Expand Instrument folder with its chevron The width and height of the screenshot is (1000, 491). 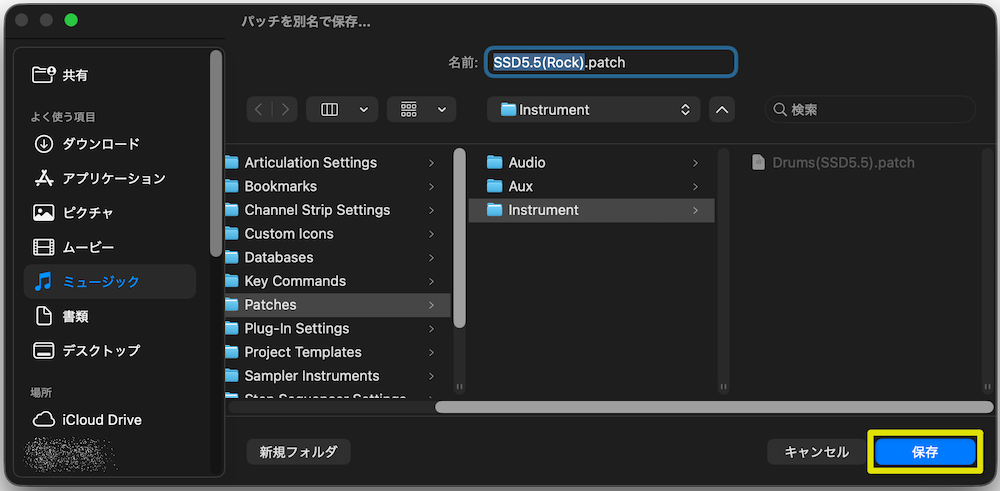[x=695, y=210]
